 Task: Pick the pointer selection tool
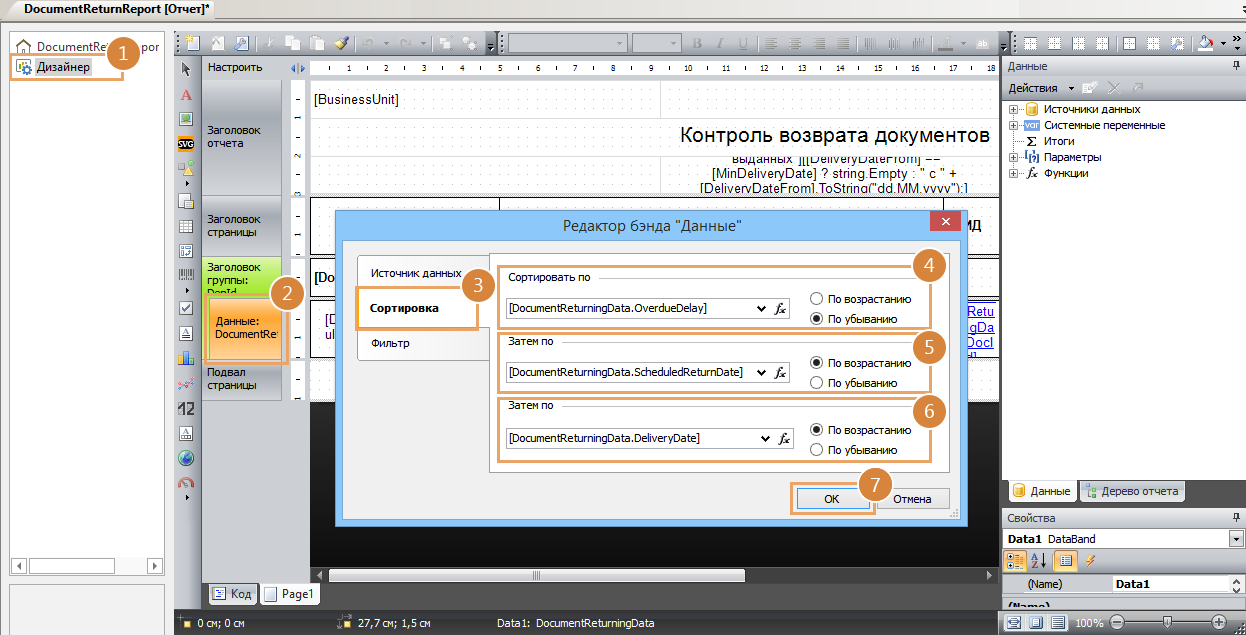(x=185, y=69)
